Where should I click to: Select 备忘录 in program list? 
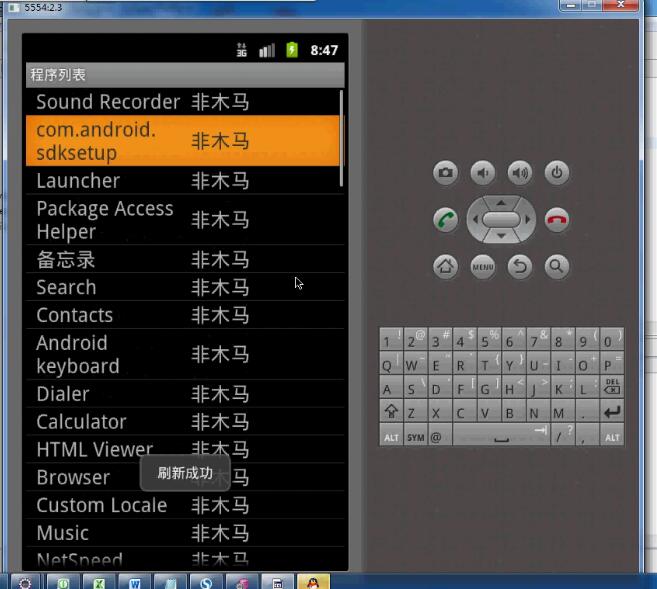pos(185,259)
